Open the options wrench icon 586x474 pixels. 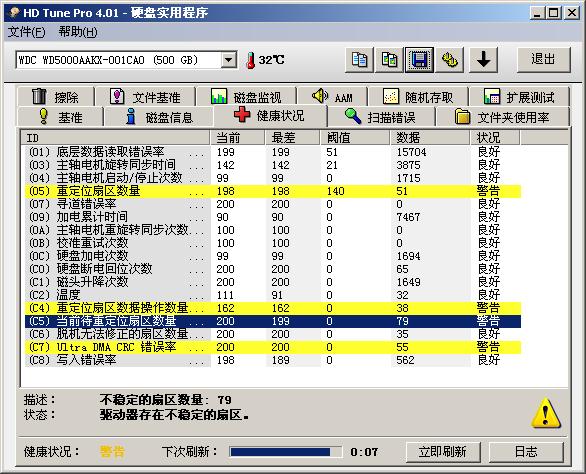(x=450, y=60)
